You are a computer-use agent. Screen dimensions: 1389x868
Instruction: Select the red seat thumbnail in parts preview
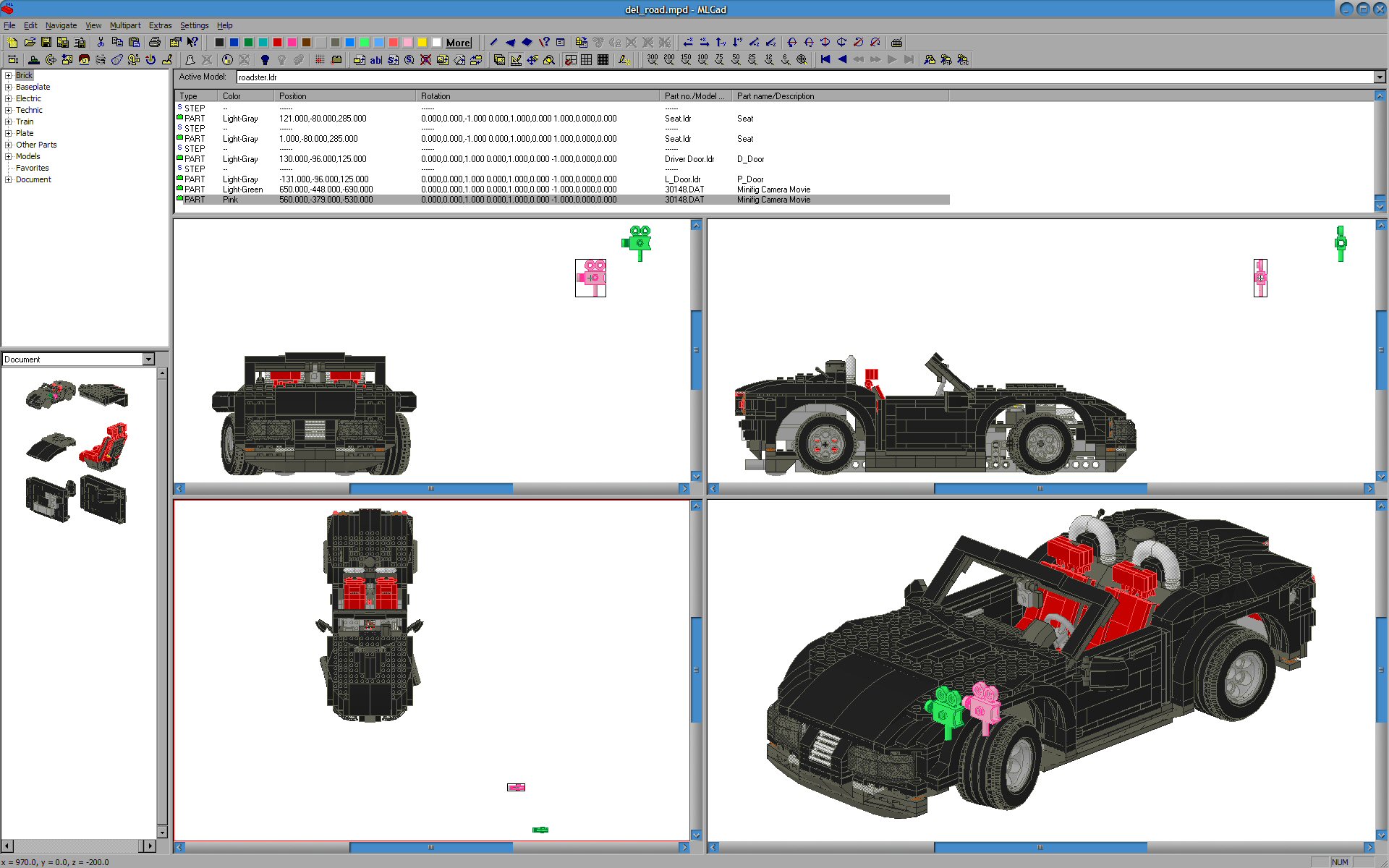click(105, 446)
